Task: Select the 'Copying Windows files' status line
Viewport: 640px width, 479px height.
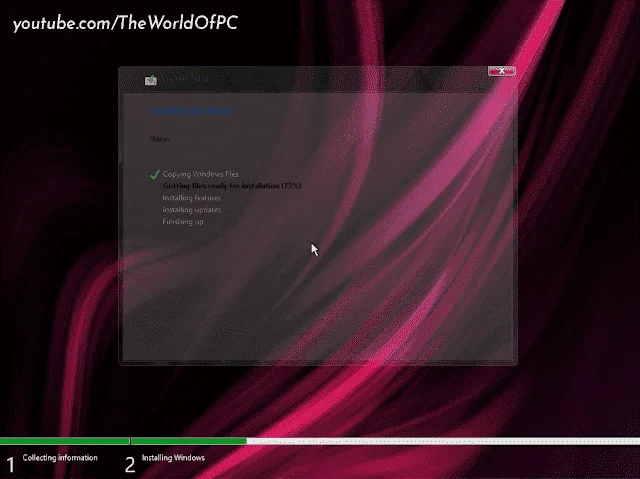Action: tap(200, 174)
